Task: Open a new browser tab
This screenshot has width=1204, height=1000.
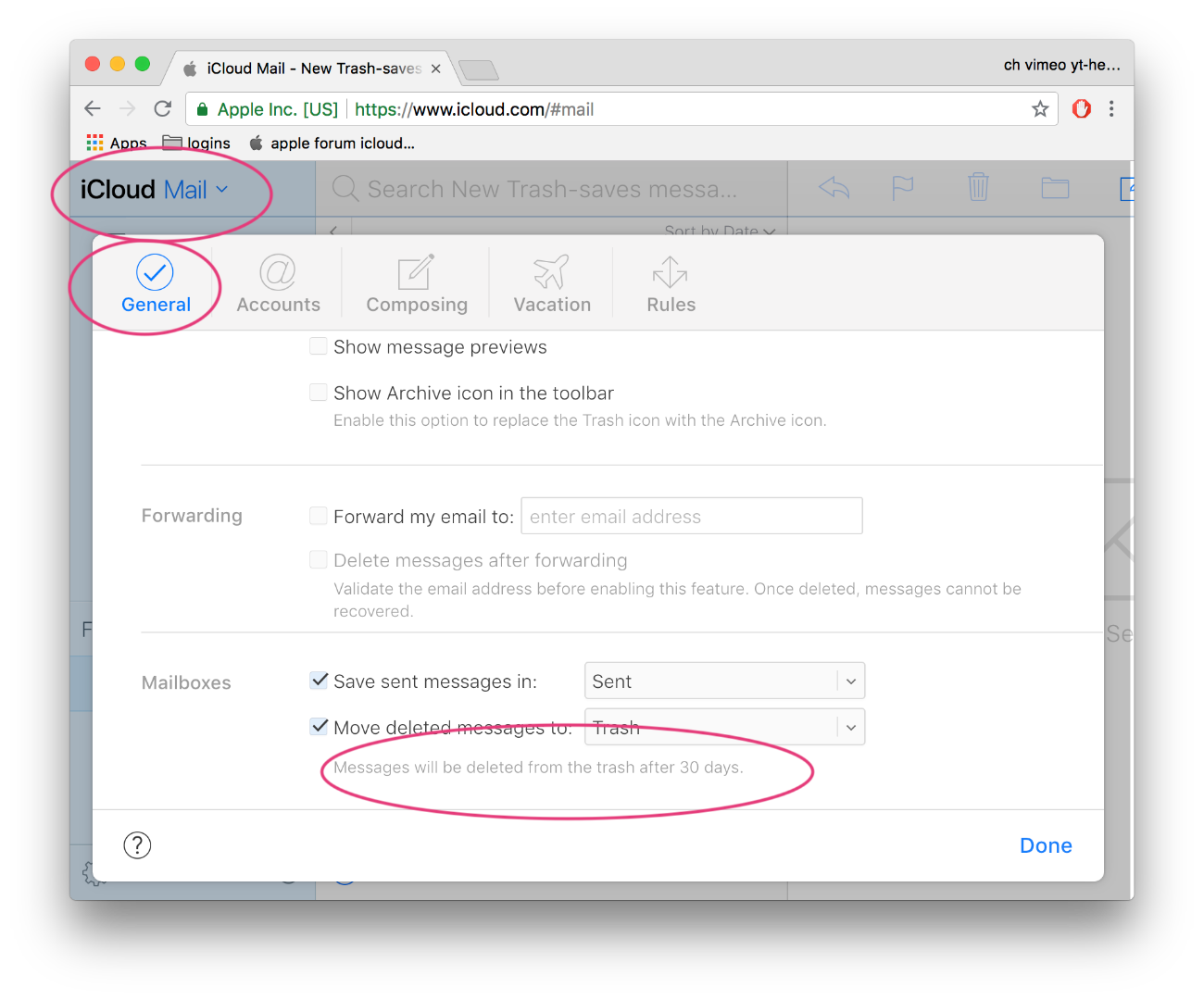Action: click(x=478, y=70)
